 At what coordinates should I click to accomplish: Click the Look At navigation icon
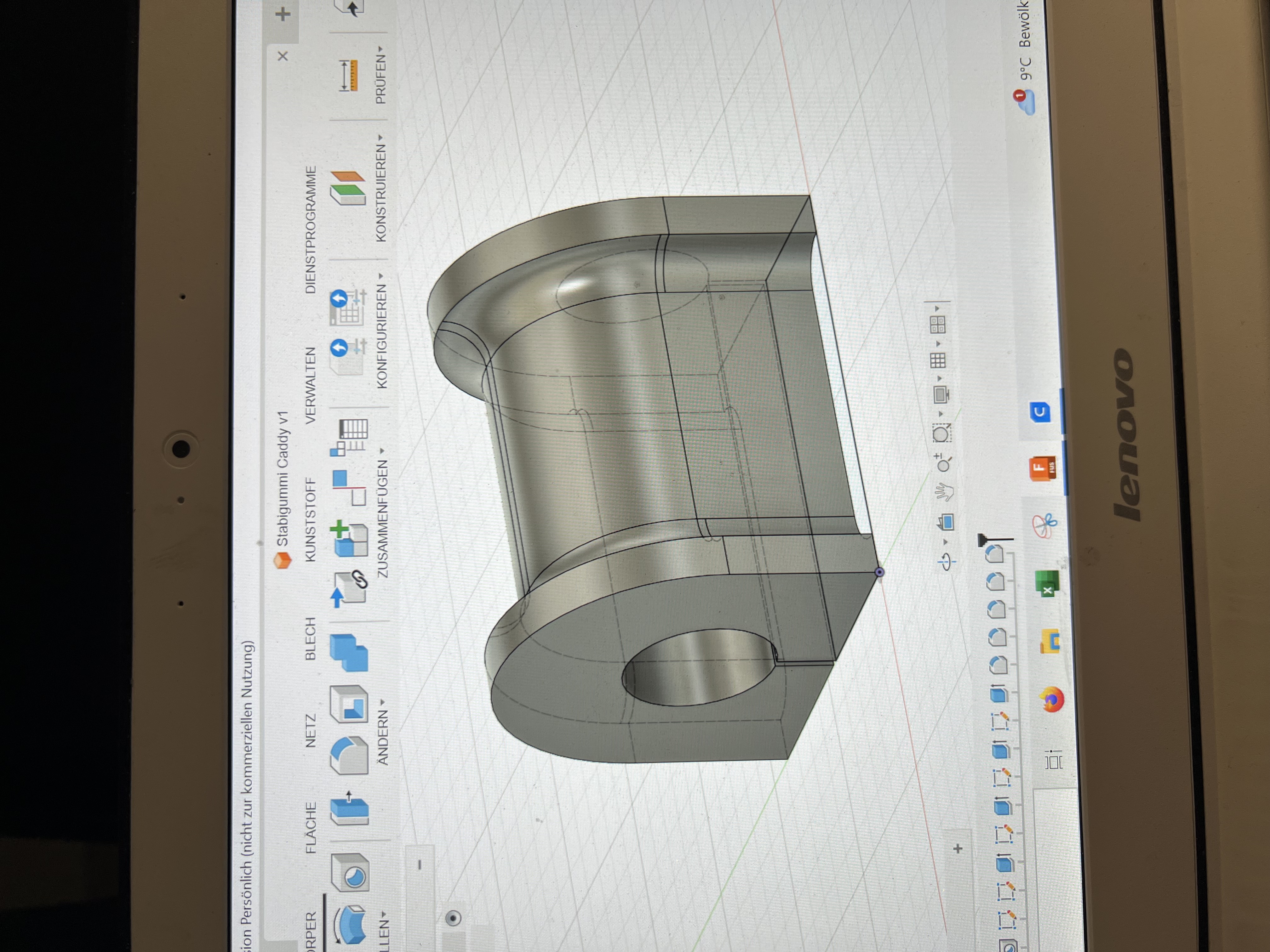point(946,522)
